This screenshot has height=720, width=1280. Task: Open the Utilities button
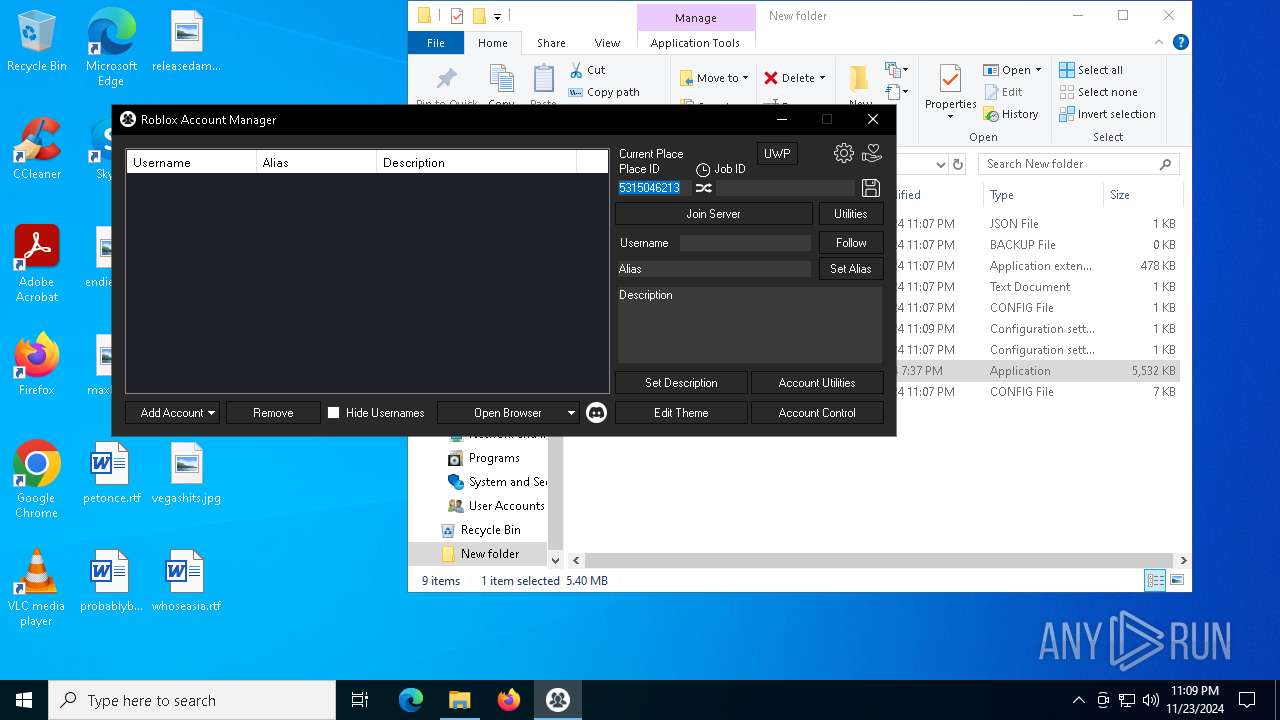(851, 214)
